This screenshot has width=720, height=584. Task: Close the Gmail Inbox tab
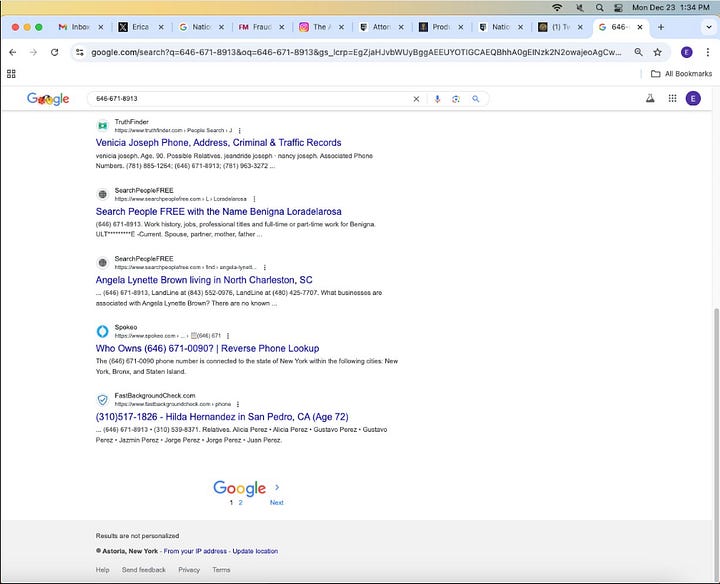click(101, 27)
